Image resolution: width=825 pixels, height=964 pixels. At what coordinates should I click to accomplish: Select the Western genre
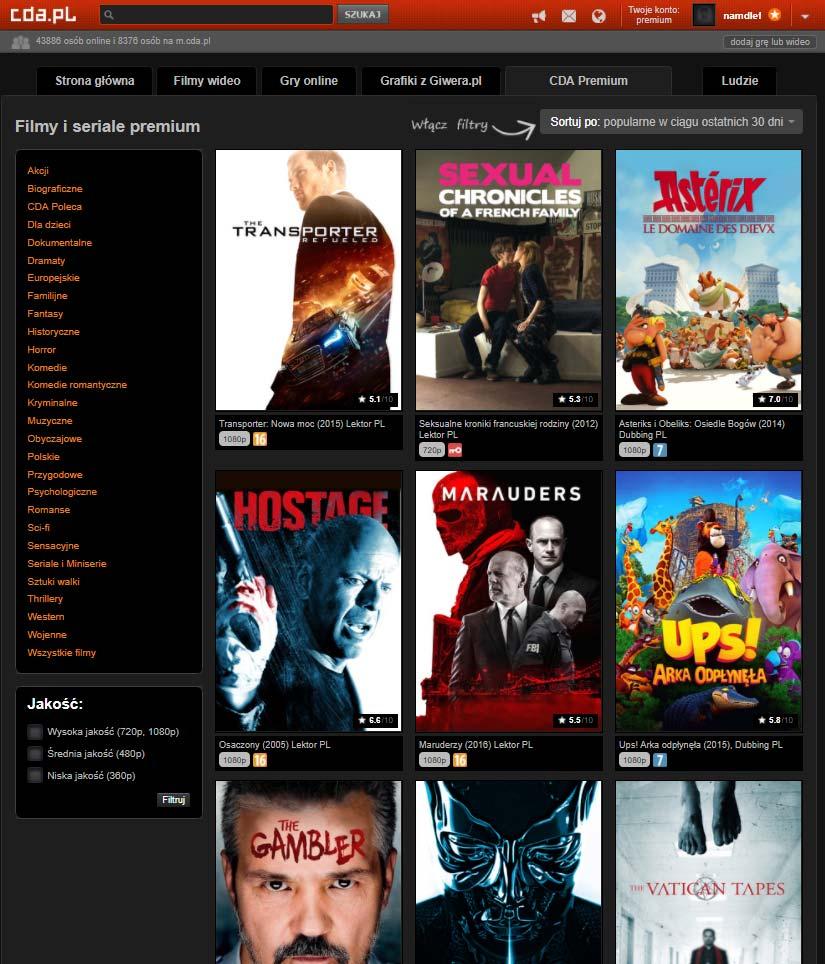[45, 617]
